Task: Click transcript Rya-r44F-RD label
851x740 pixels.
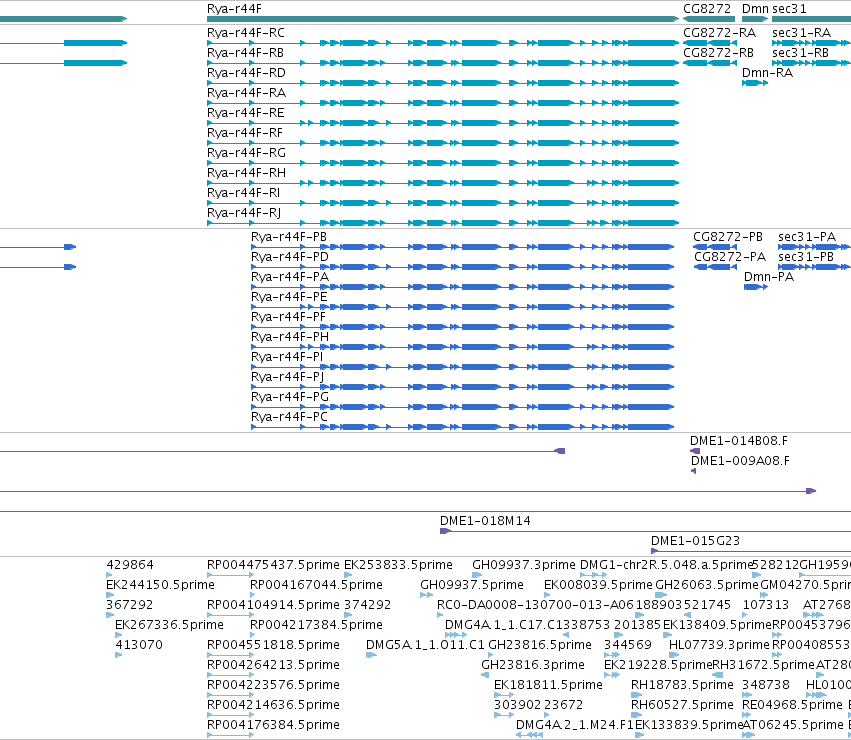Action: (246, 73)
